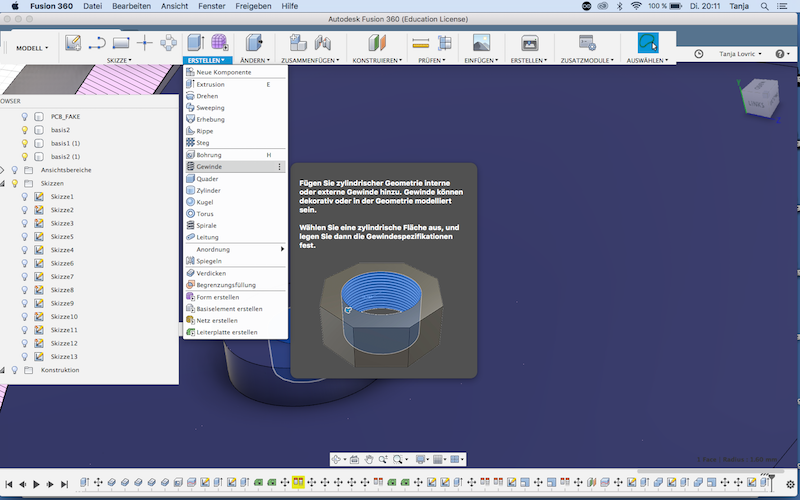Toggle visibility bulb of Skizze1
This screenshot has width=800, height=500.
pos(24,196)
